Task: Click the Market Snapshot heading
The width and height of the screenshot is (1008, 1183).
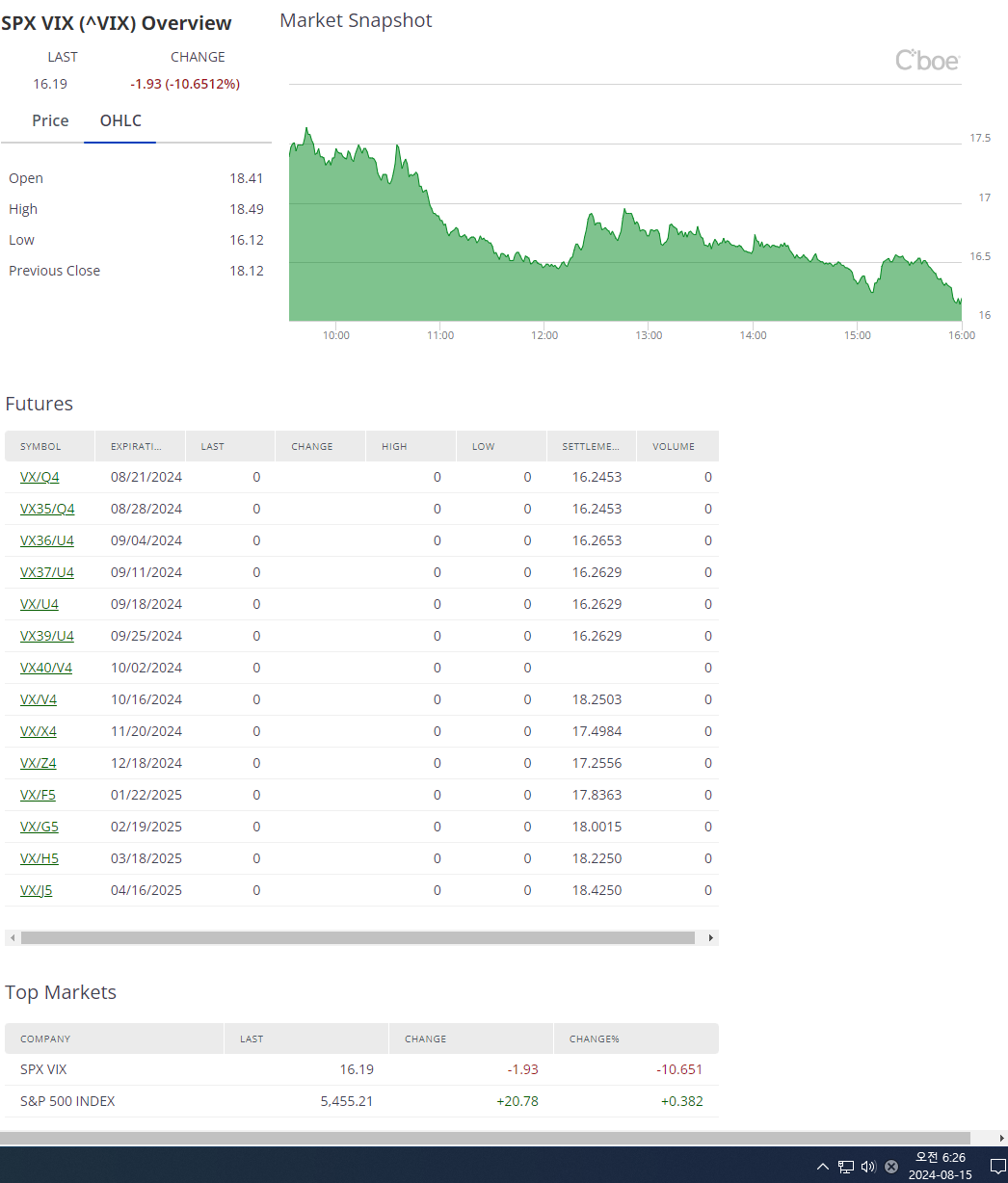Action: tap(356, 20)
